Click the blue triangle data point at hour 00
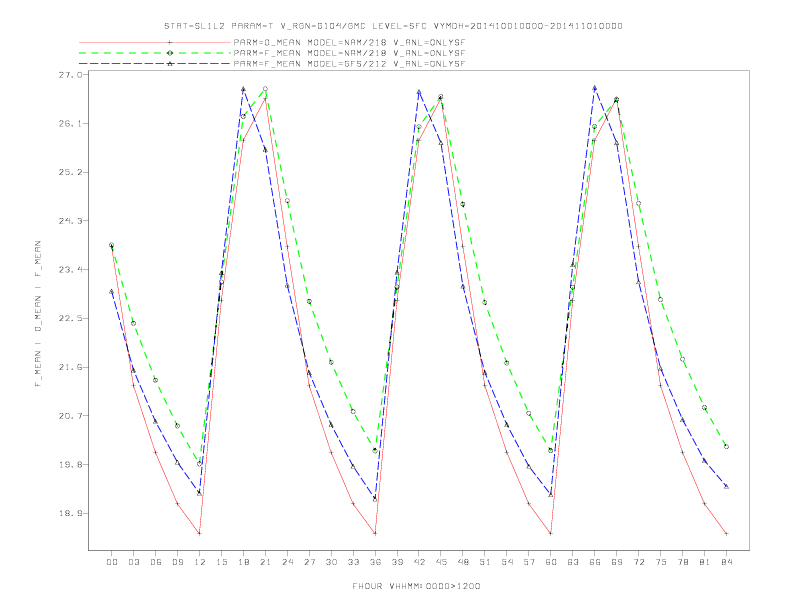 click(112, 291)
